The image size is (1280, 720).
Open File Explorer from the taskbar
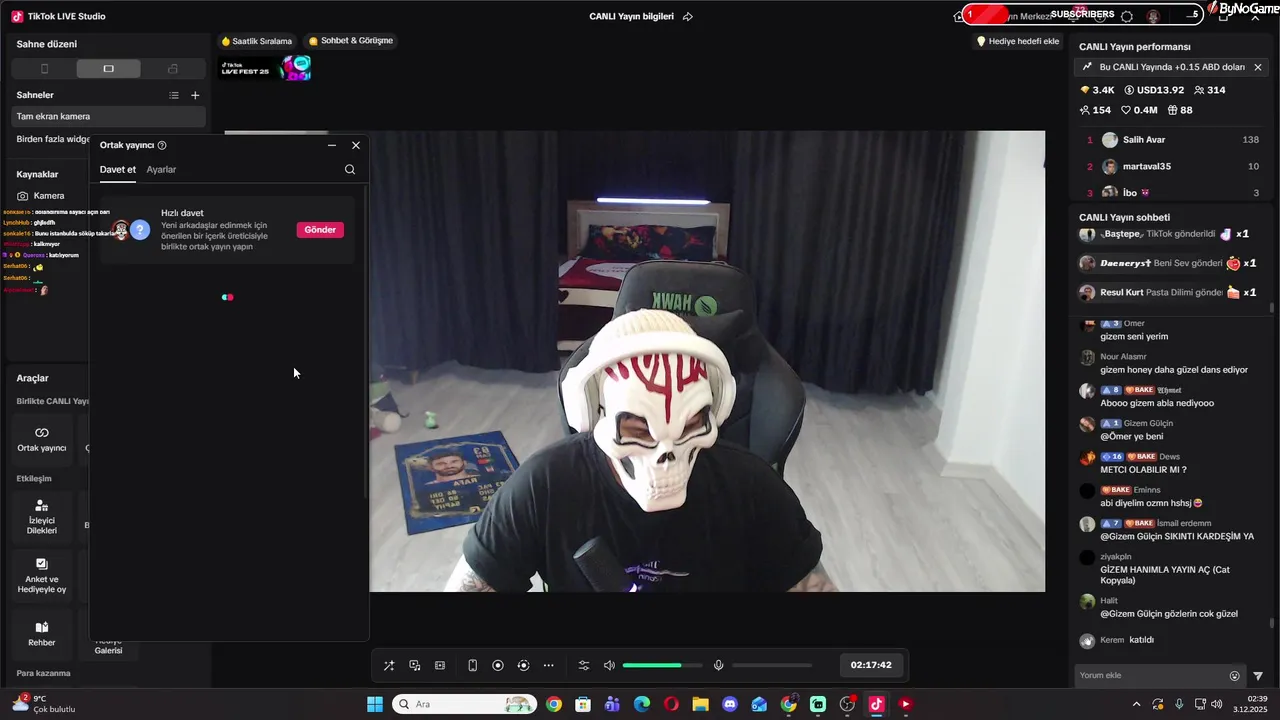[700, 704]
